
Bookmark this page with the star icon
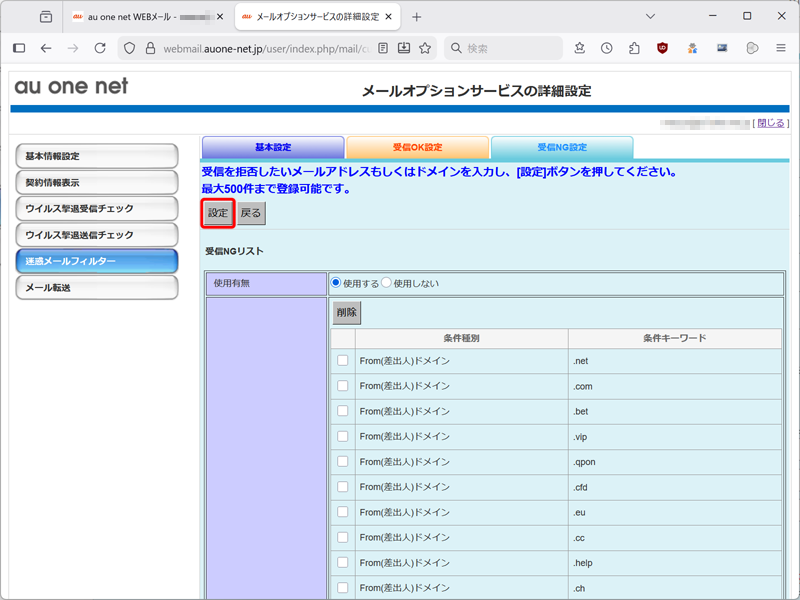coord(425,48)
